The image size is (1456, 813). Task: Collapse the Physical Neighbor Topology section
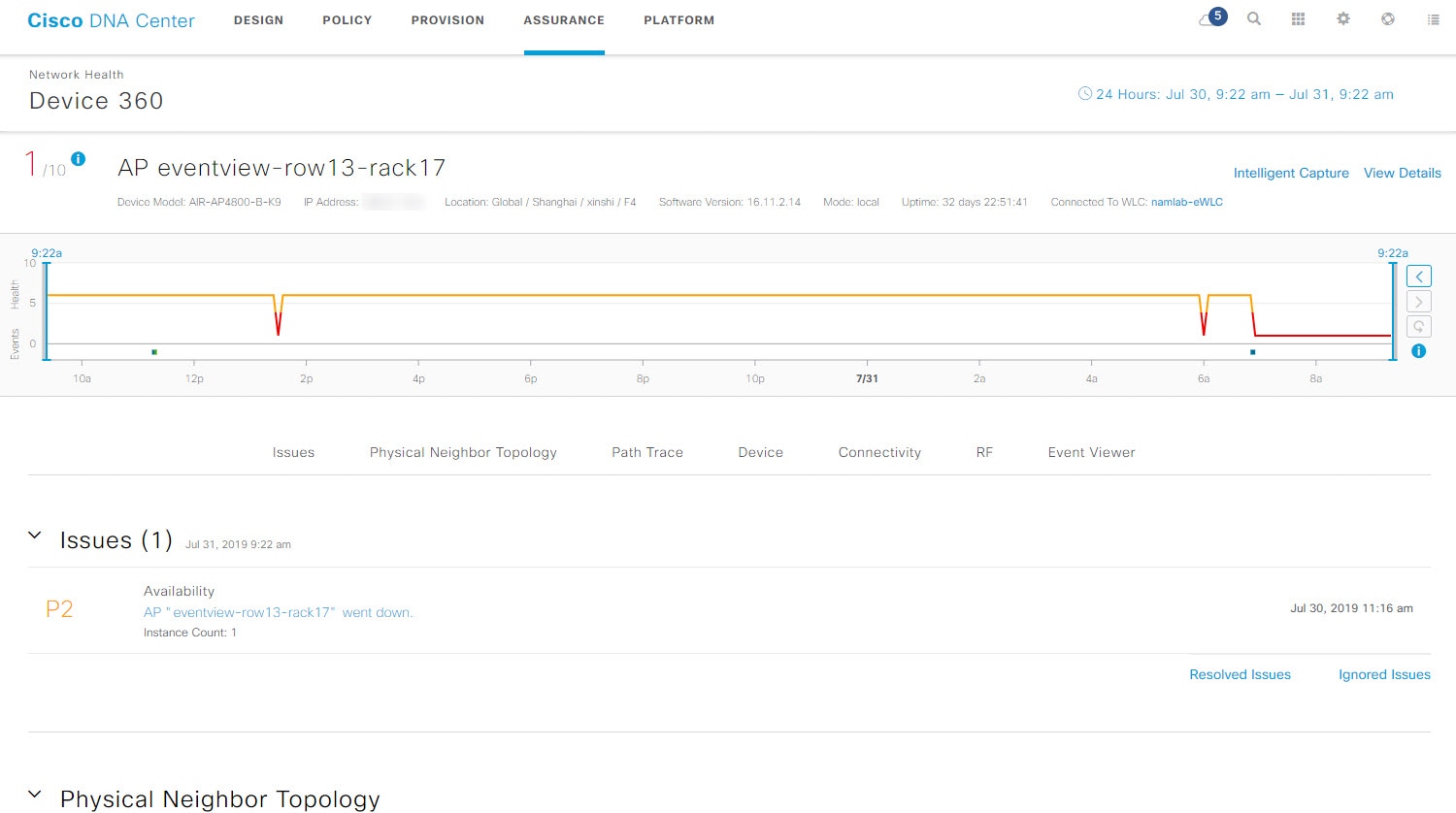[x=35, y=795]
